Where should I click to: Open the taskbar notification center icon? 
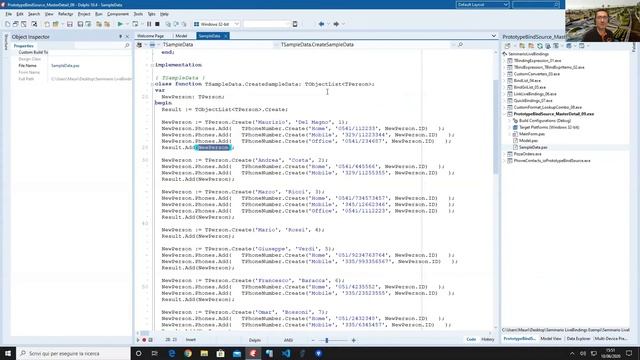pyautogui.click(x=629, y=353)
